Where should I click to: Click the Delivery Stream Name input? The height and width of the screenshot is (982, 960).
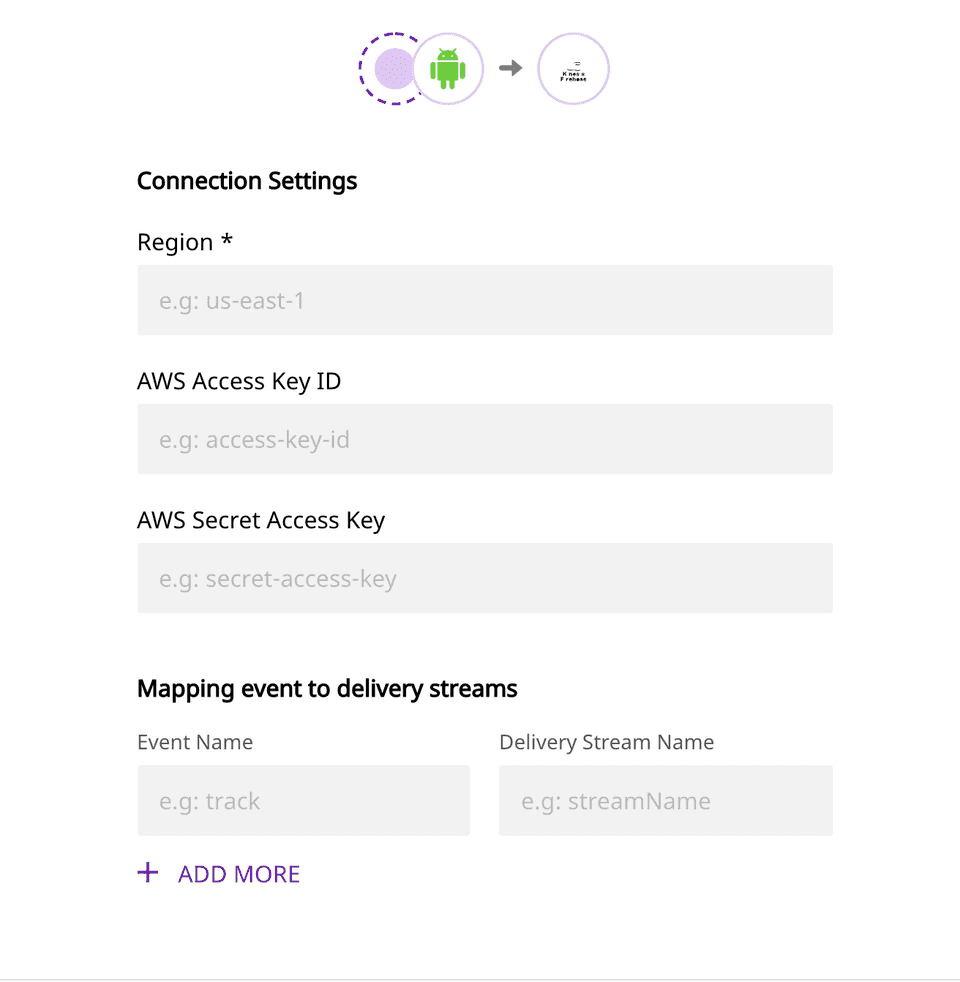pyautogui.click(x=665, y=801)
